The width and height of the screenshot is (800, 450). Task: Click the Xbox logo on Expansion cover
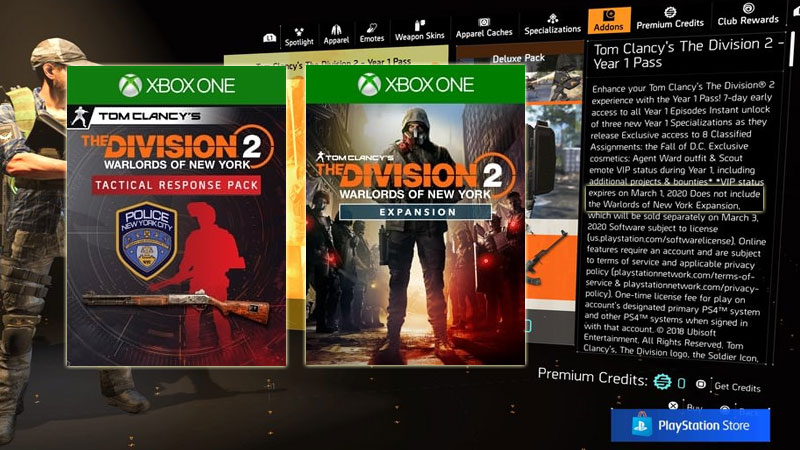[x=369, y=84]
